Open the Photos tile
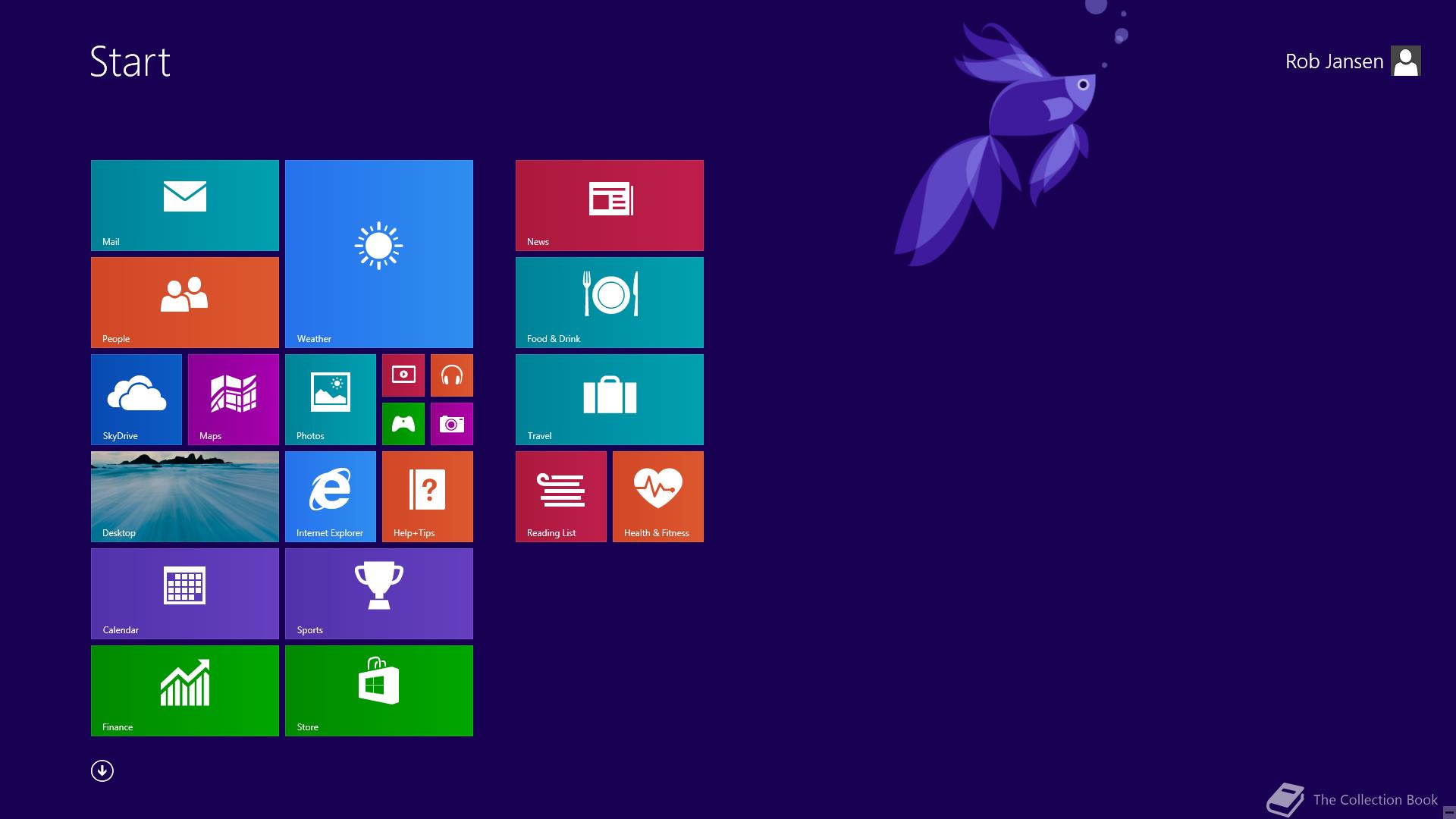This screenshot has width=1456, height=819. click(x=331, y=400)
